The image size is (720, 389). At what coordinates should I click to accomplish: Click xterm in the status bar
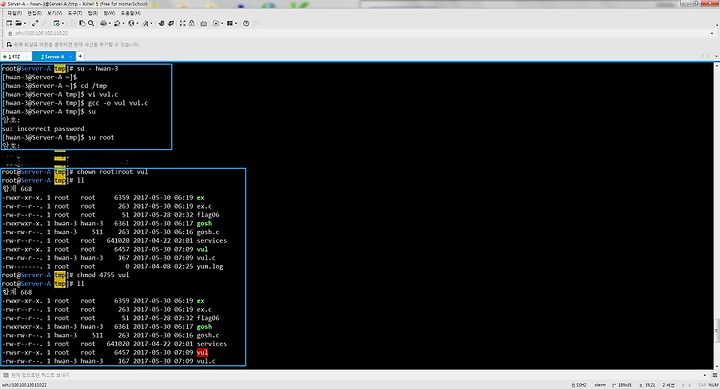coord(600,385)
